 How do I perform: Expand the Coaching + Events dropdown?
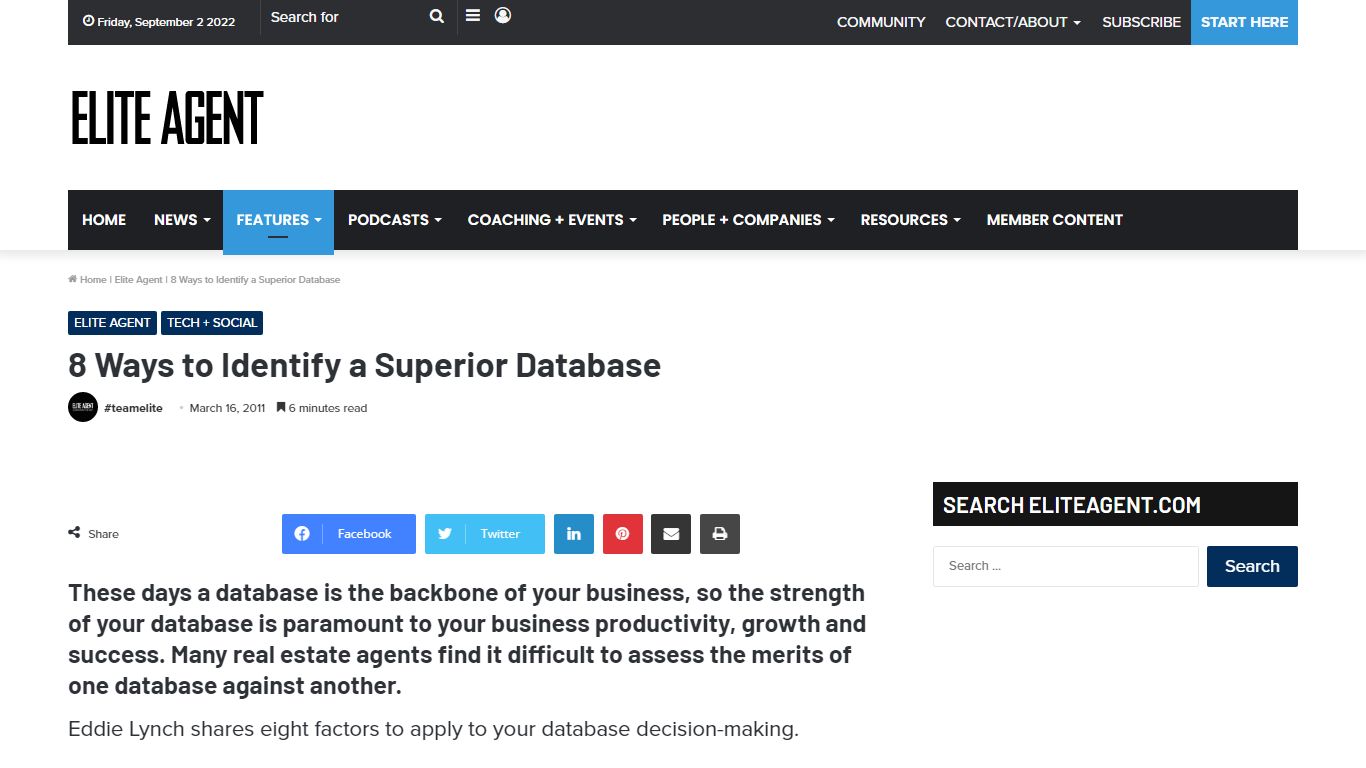point(551,220)
